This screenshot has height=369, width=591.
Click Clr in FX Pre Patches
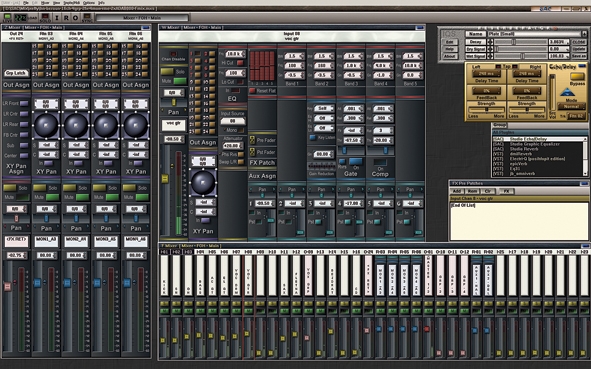click(488, 191)
